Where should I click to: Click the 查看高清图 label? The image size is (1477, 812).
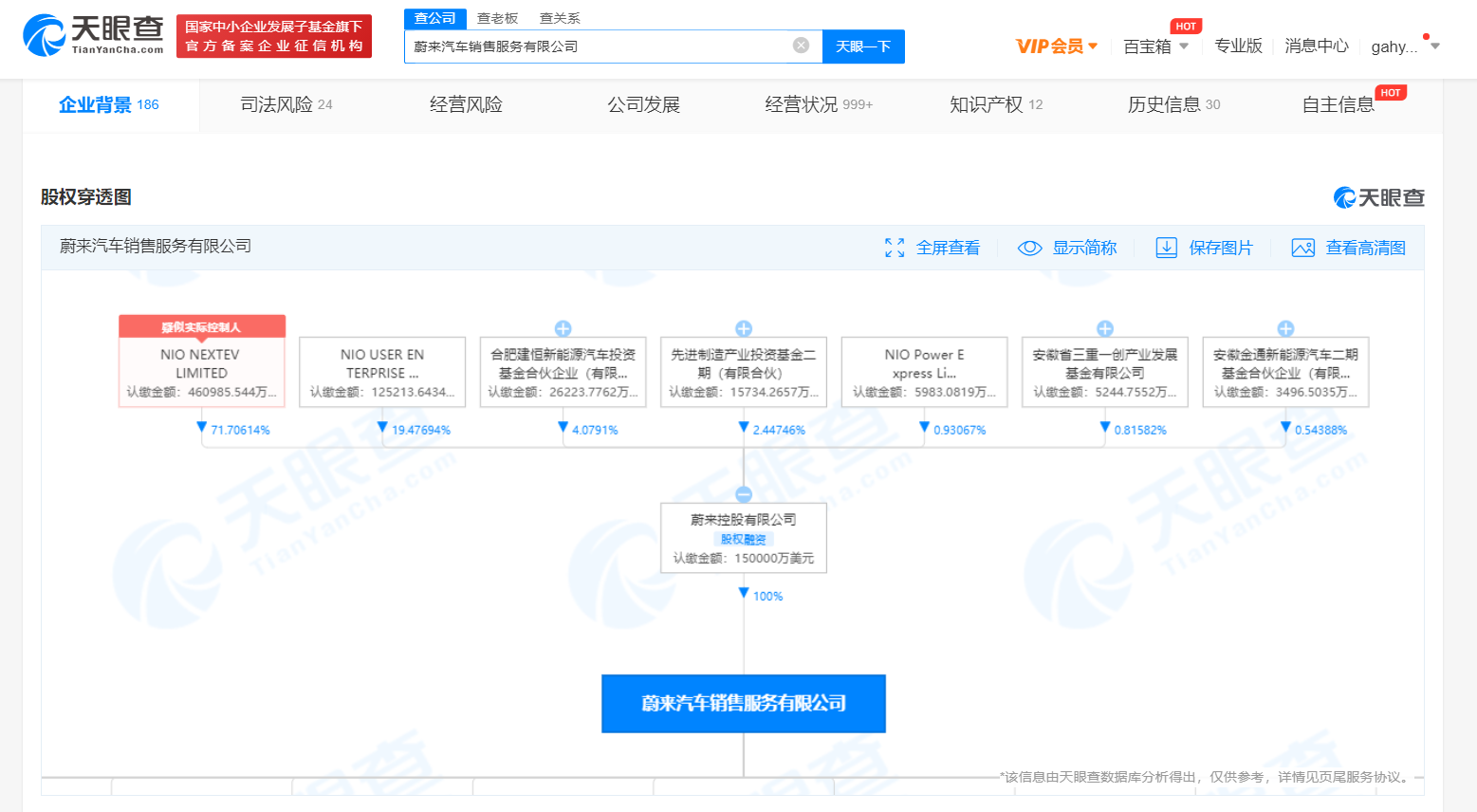[x=1366, y=248]
